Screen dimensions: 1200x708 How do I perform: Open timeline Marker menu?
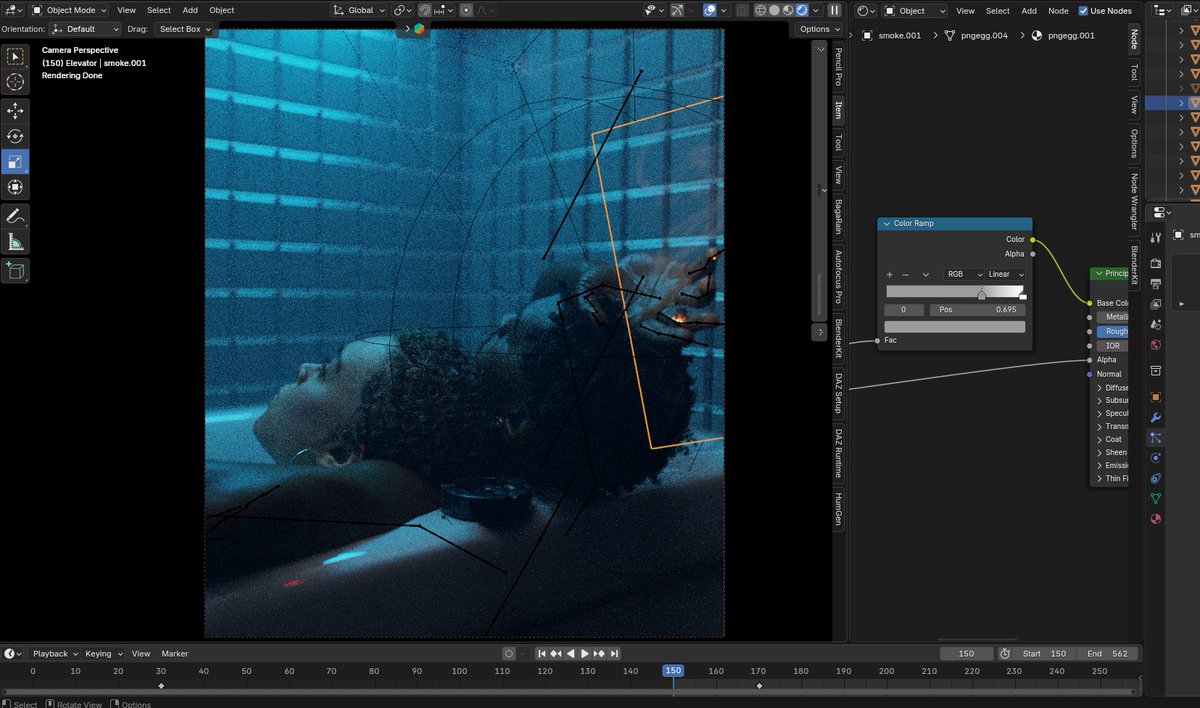pyautogui.click(x=175, y=654)
